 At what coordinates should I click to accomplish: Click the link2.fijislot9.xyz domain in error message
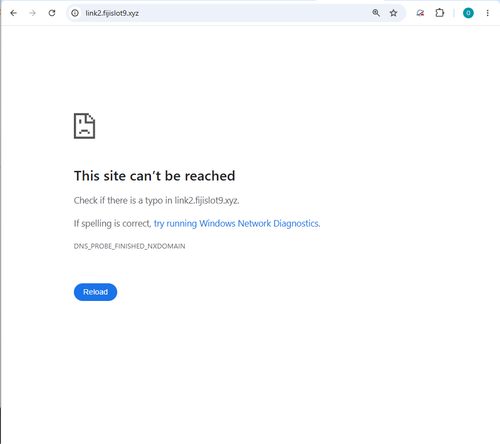tap(207, 200)
